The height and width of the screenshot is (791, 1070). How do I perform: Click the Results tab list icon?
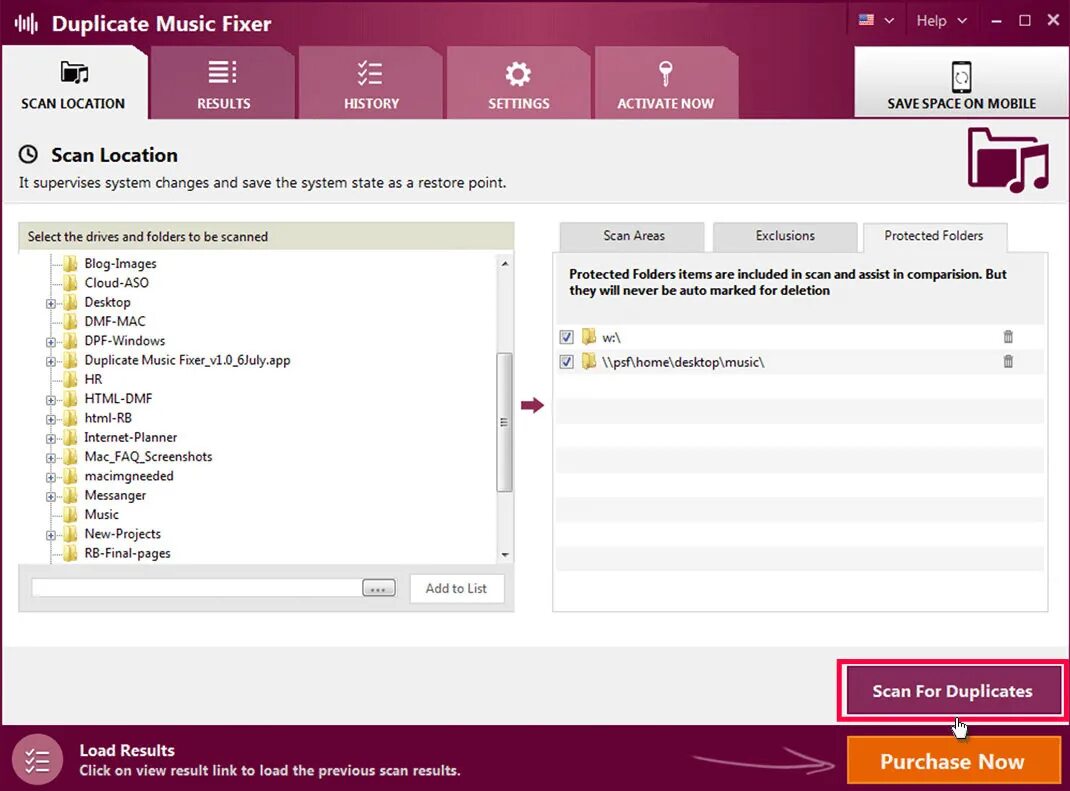(x=222, y=72)
